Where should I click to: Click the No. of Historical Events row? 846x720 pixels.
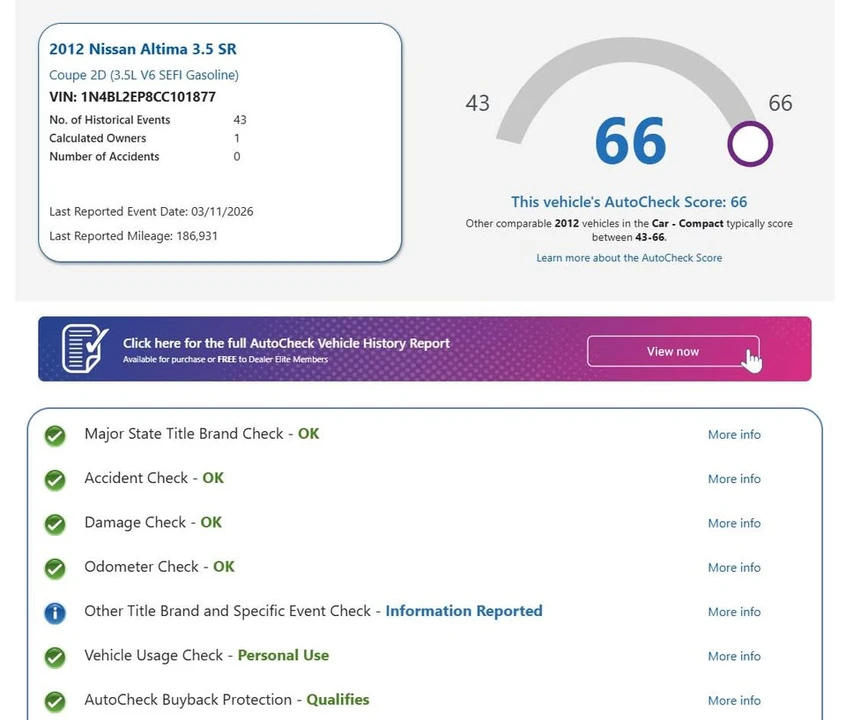click(x=148, y=120)
